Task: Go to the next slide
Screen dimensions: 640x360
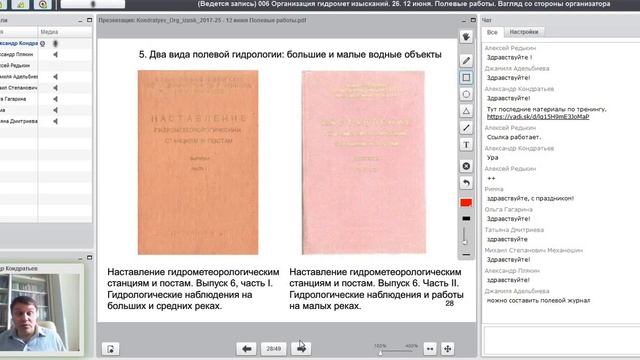Action: click(x=301, y=349)
